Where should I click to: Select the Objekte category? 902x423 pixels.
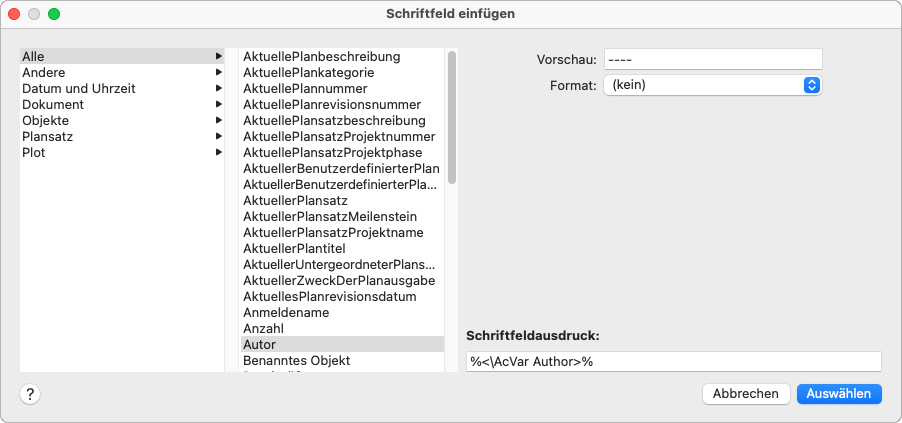[46, 121]
